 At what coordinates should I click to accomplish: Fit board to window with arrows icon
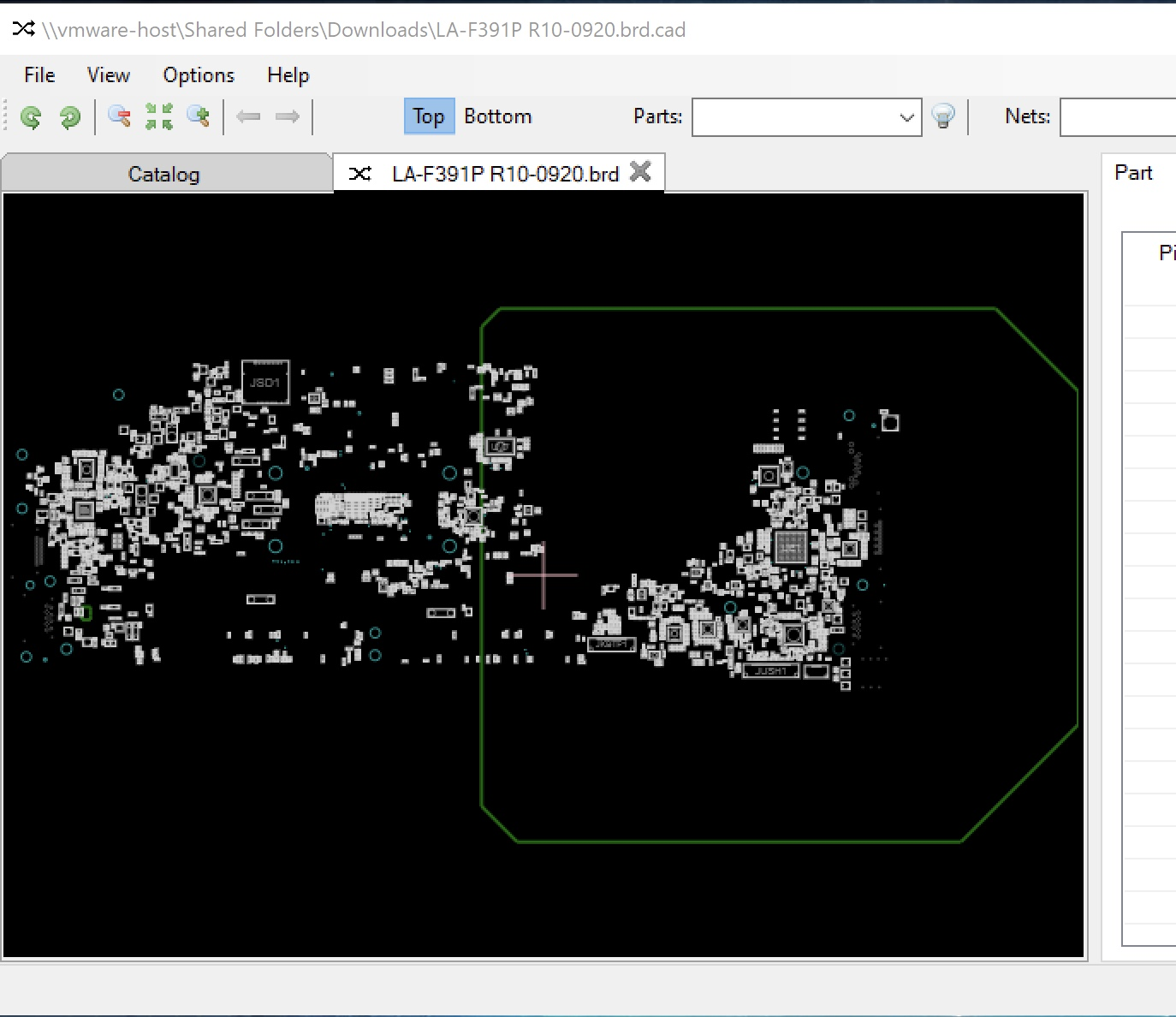click(x=159, y=116)
